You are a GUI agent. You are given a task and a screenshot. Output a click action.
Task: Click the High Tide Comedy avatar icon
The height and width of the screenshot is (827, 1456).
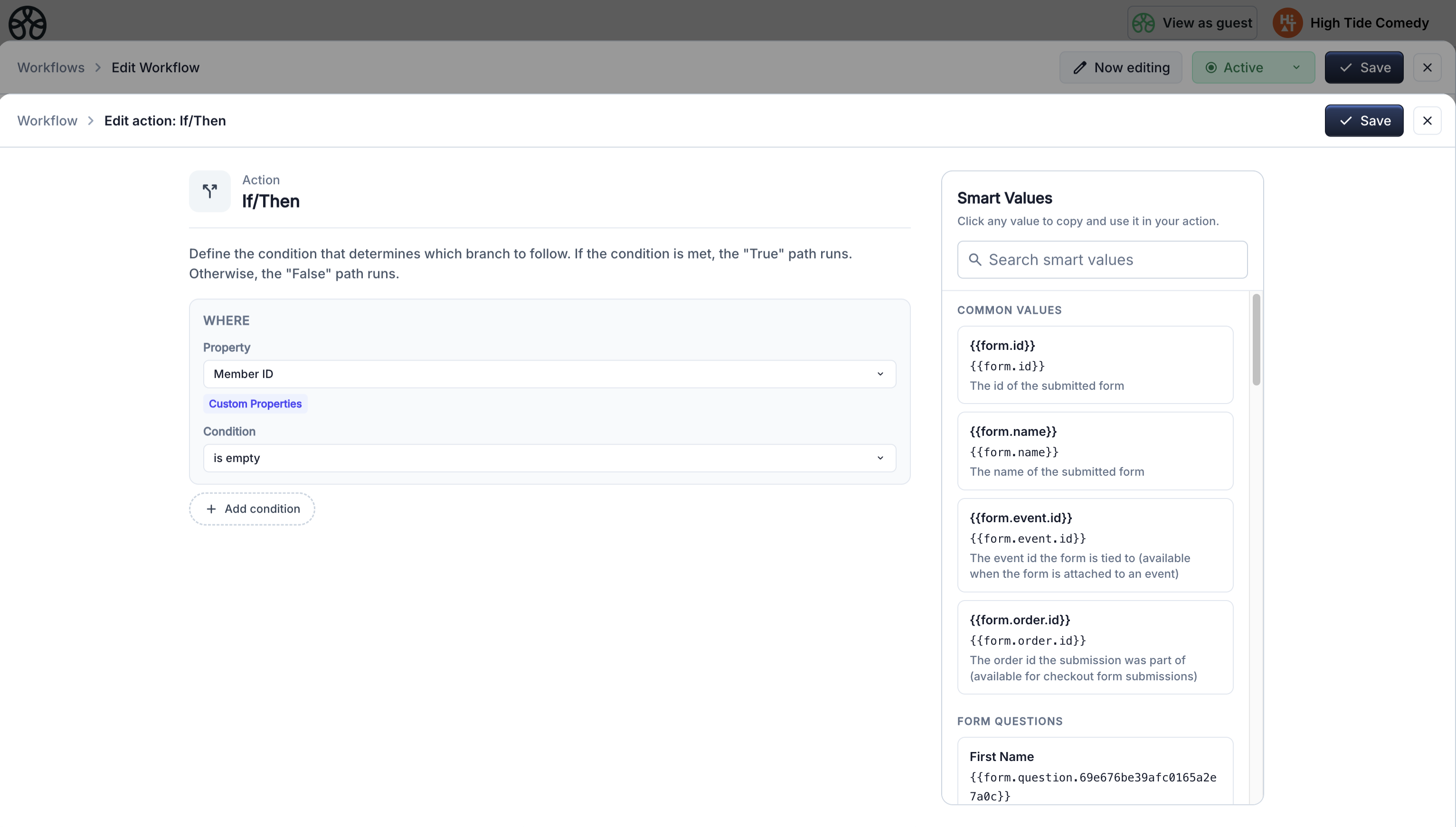tap(1287, 23)
